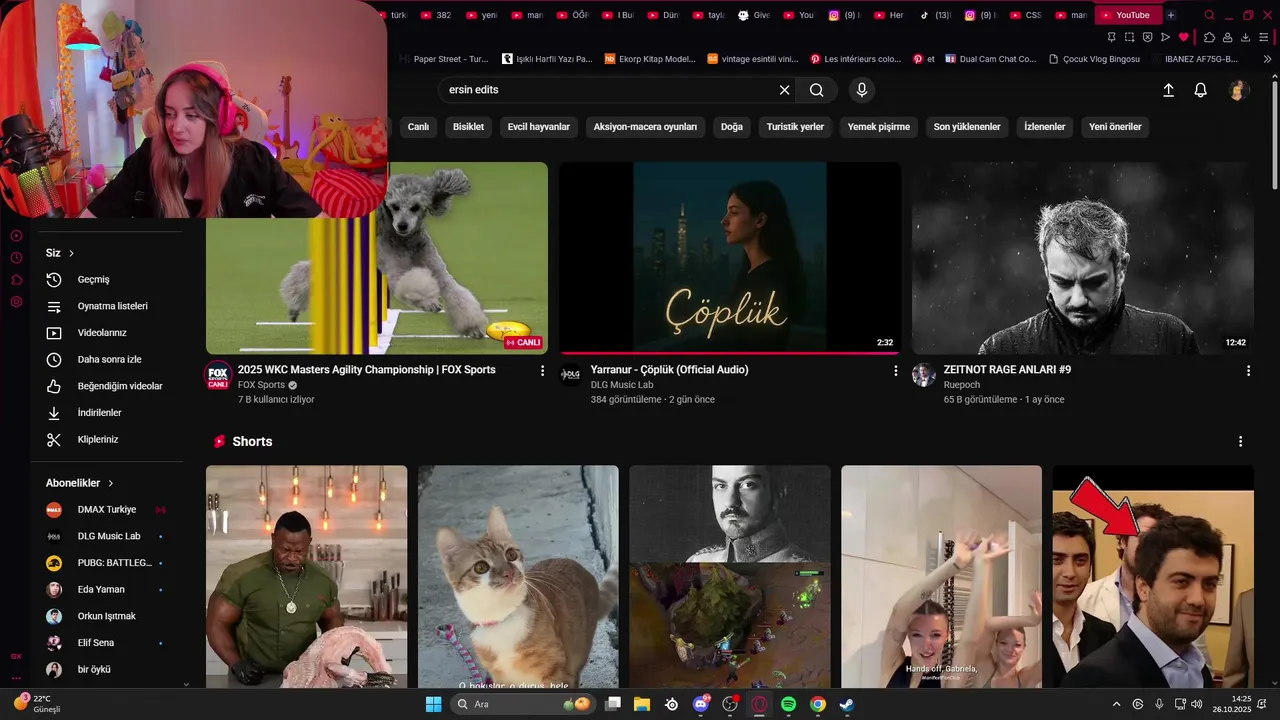The width and height of the screenshot is (1280, 720).
Task: Open Geçmiş history in sidebar
Action: [107, 280]
